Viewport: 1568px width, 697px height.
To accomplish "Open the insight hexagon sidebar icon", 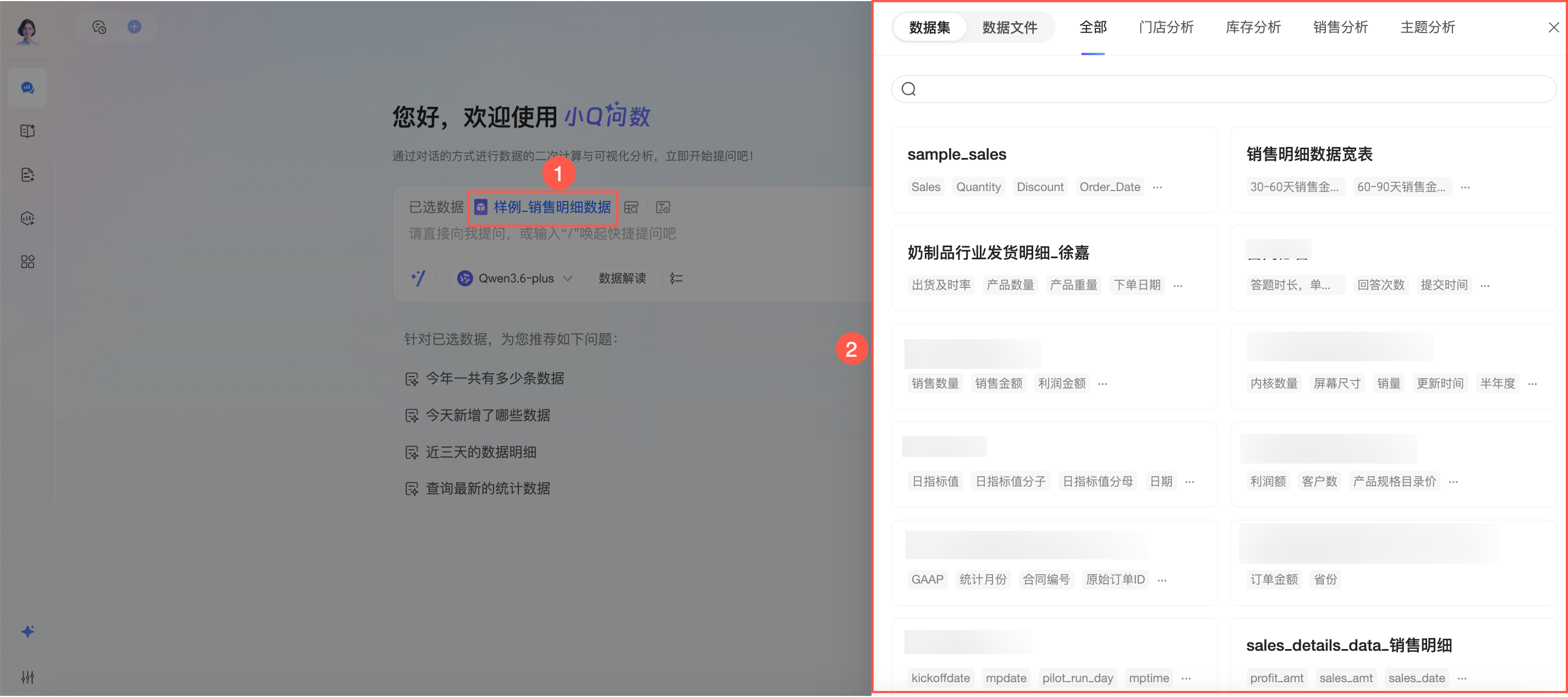I will [28, 218].
